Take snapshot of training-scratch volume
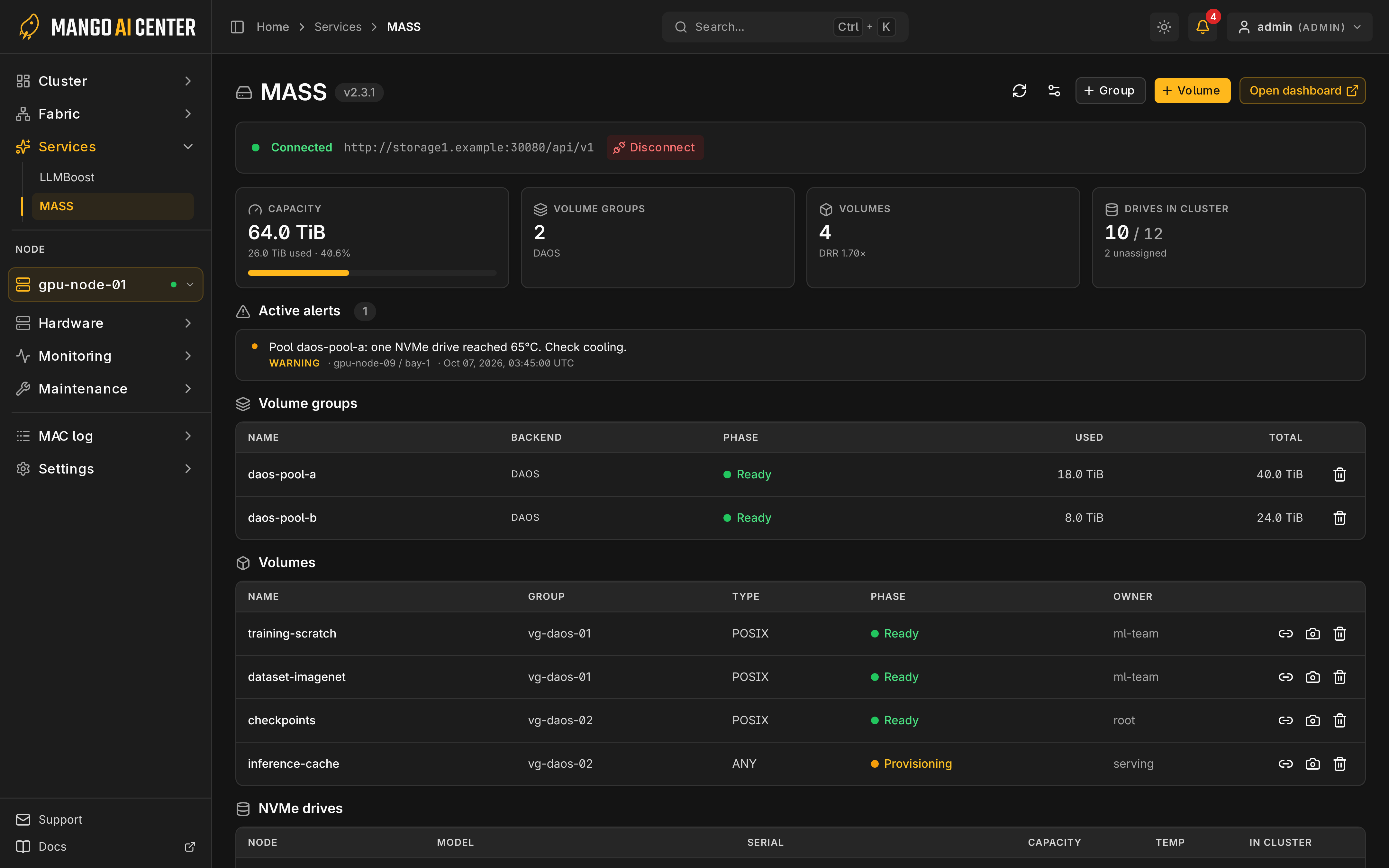Viewport: 1389px width, 868px height. click(x=1313, y=634)
